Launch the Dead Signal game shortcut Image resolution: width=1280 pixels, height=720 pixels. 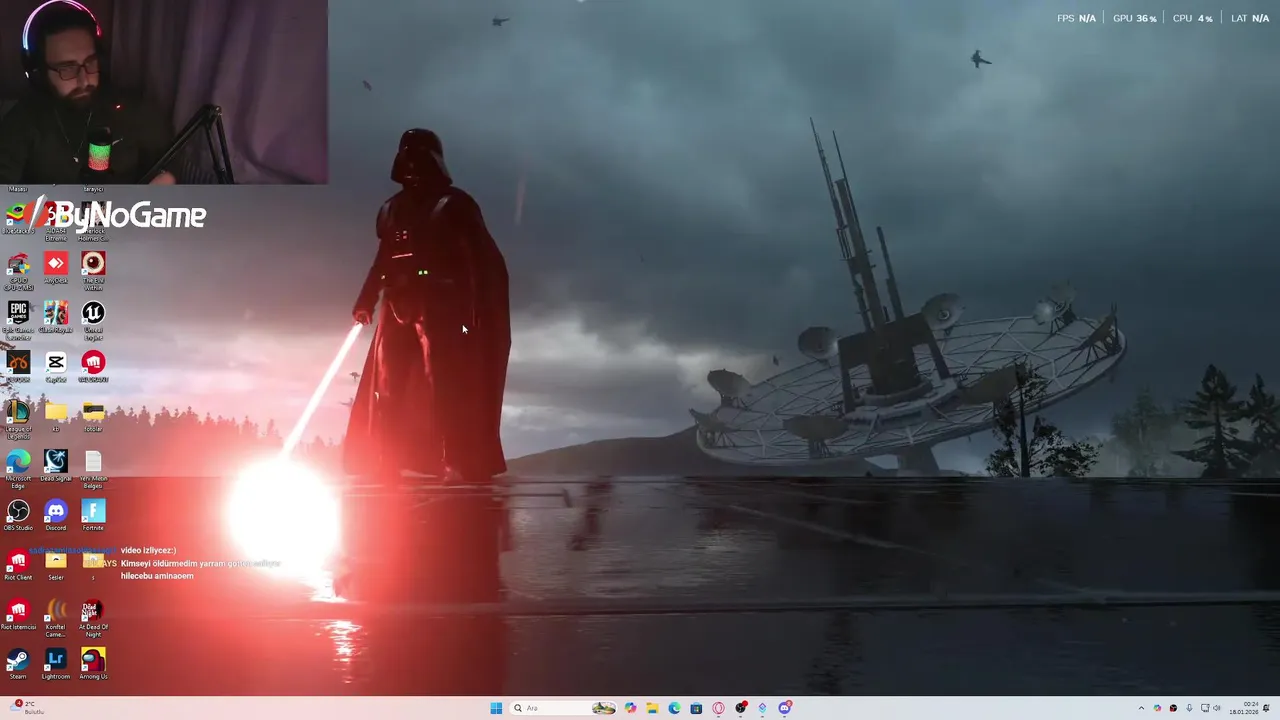click(56, 465)
